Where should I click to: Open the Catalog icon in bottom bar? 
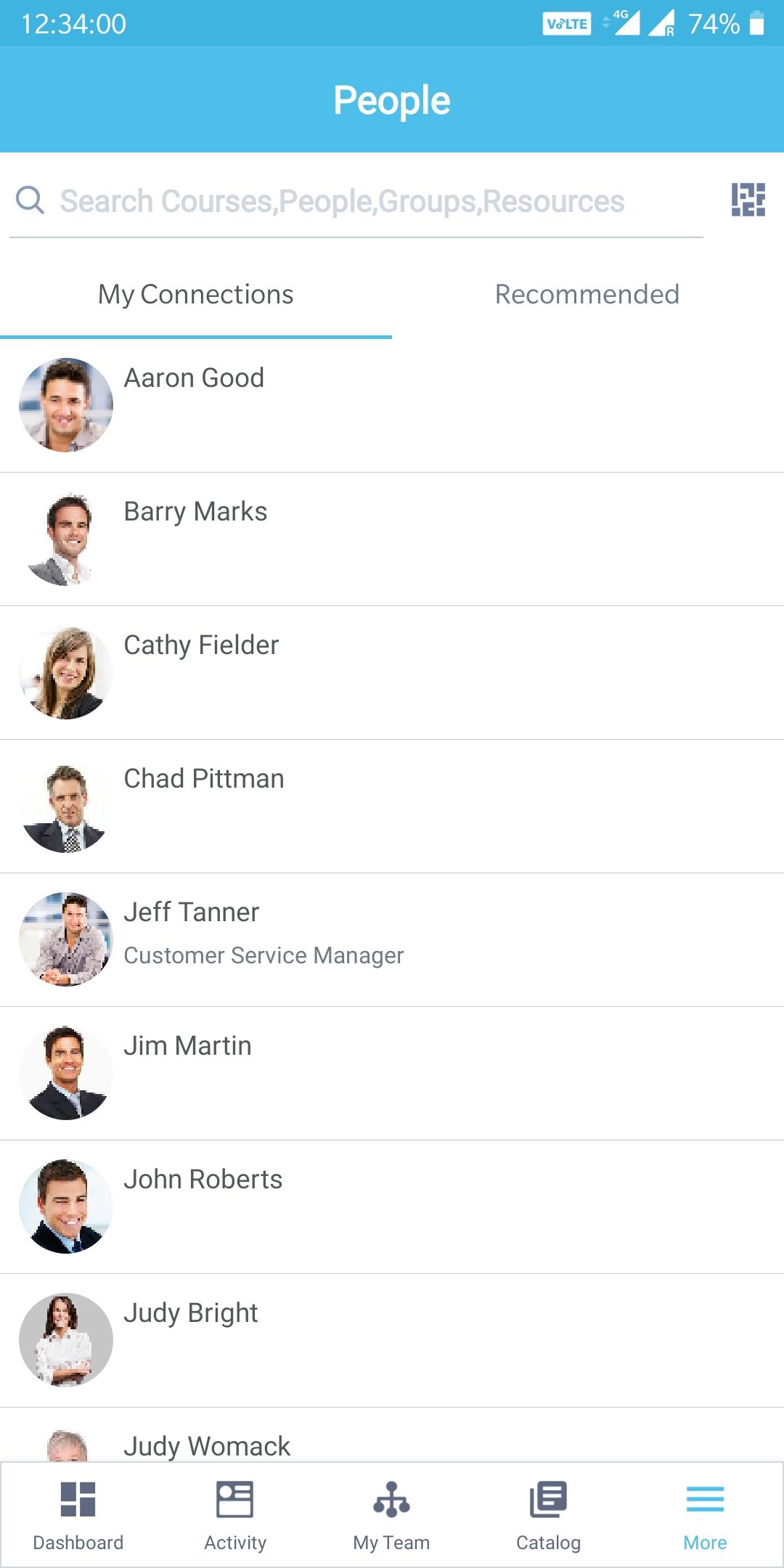(548, 1499)
